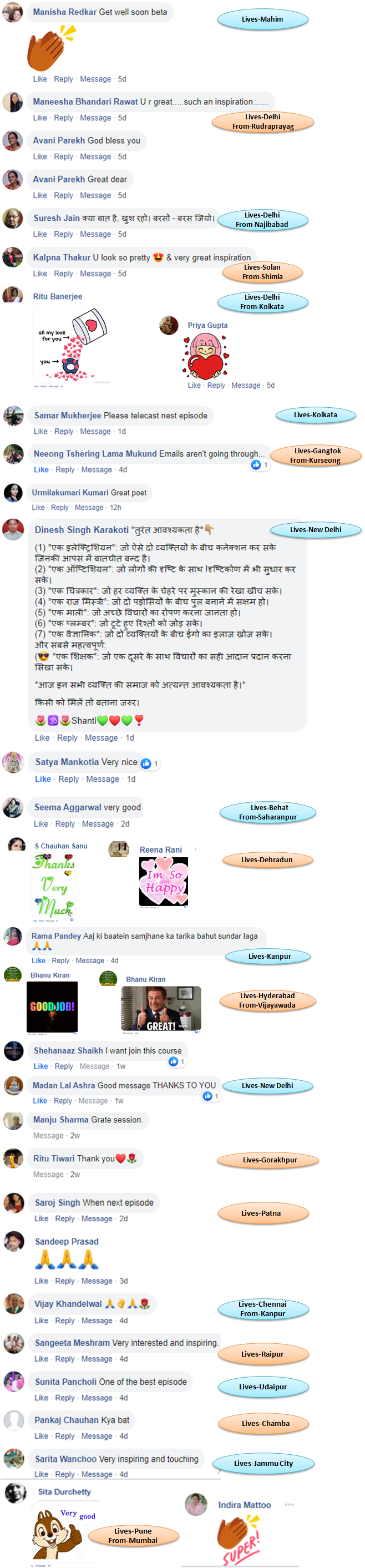Click Pankaj Chauhan's default profile avatar
365x1568 pixels.
tap(14, 1420)
